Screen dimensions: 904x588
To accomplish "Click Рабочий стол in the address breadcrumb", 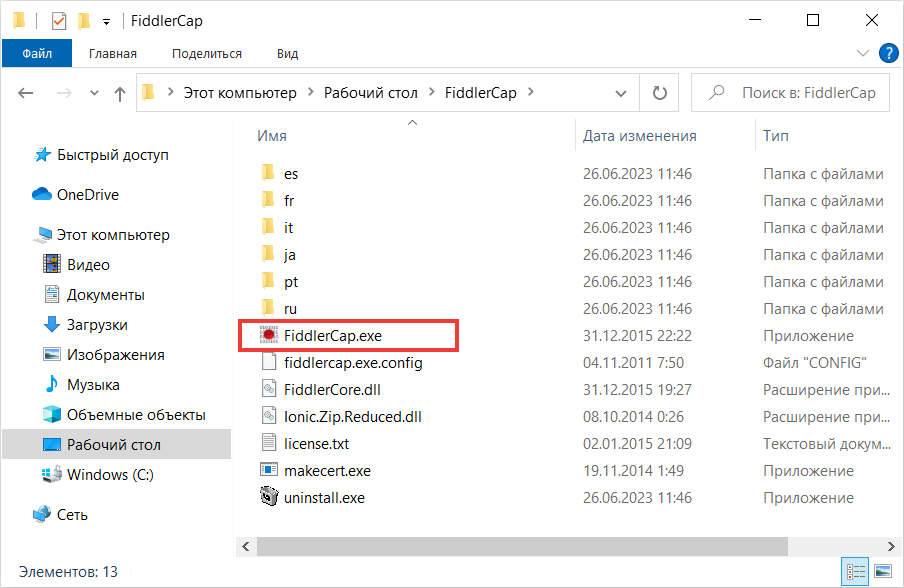I will point(371,93).
